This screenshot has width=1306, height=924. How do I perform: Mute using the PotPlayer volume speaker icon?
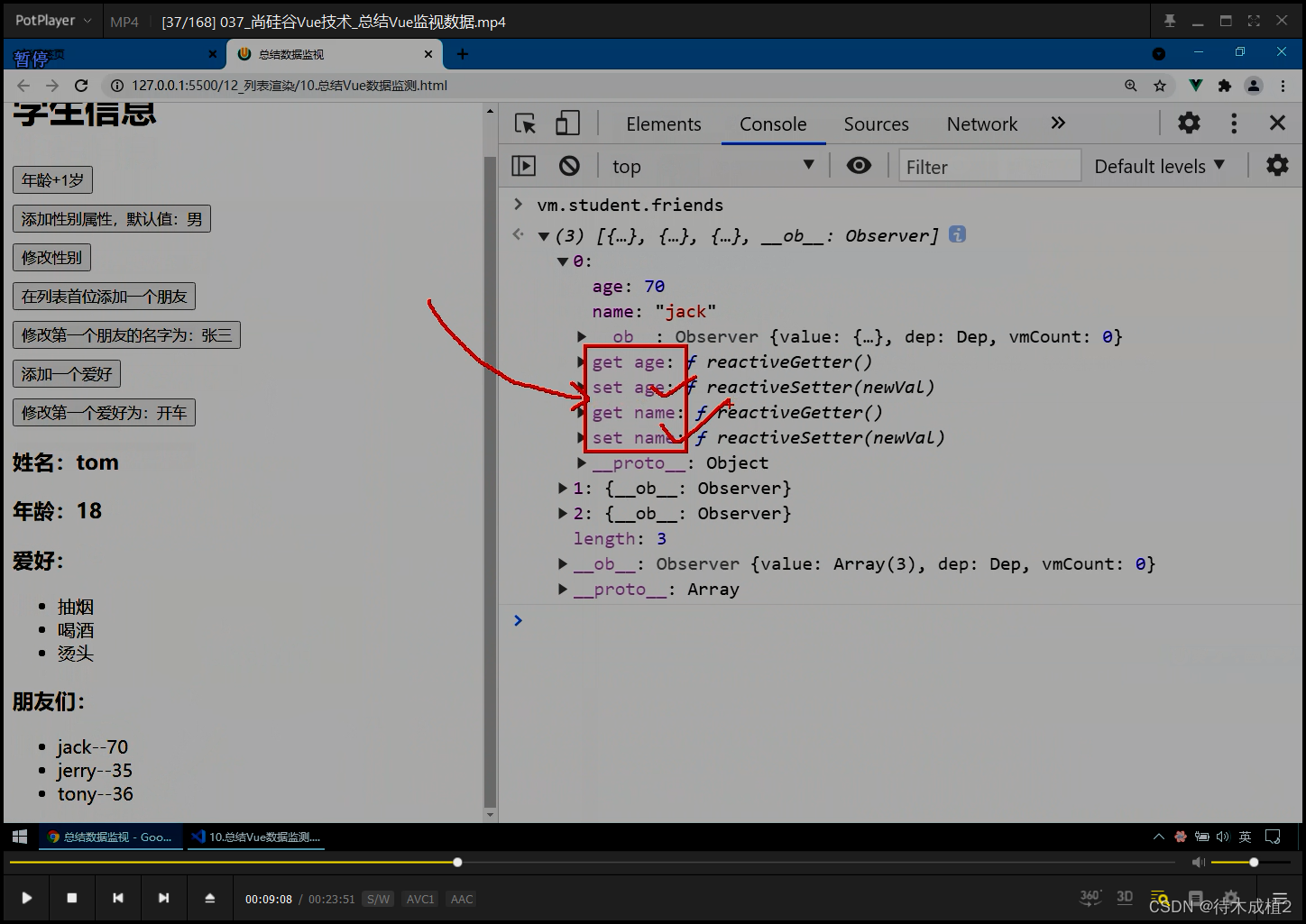[x=1198, y=863]
